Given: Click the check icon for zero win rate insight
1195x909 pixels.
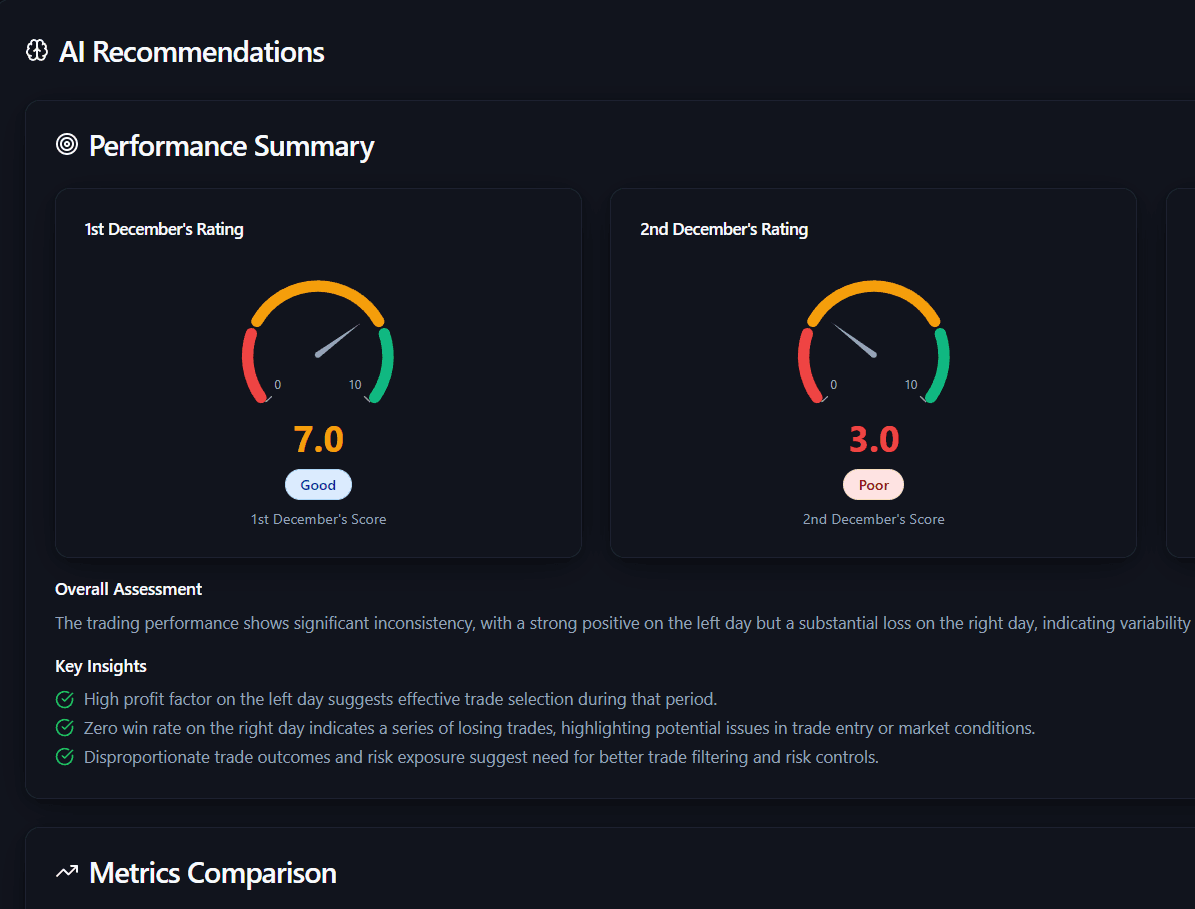Looking at the screenshot, I should tap(65, 728).
